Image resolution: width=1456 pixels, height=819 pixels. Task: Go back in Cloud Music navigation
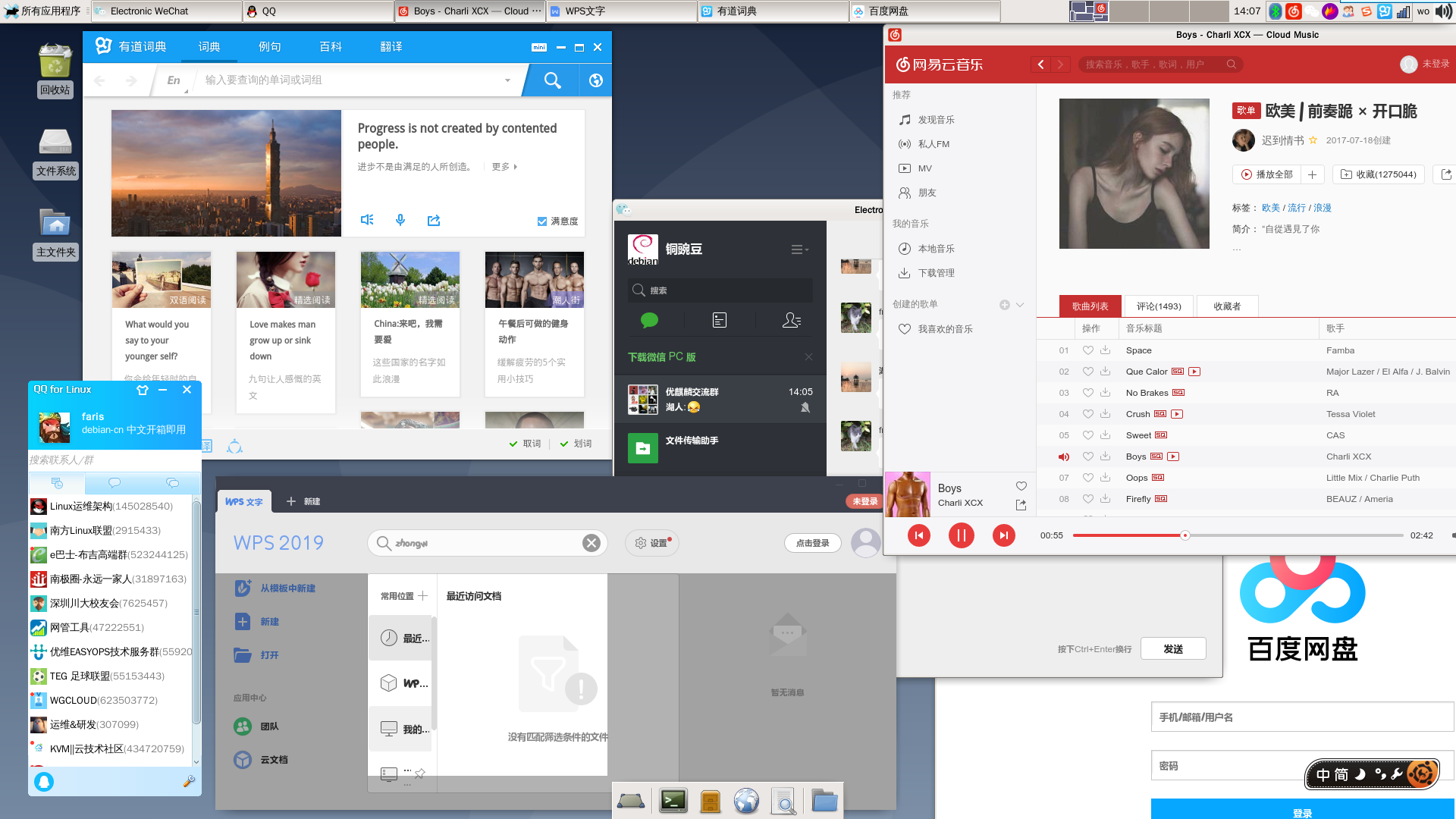point(1040,64)
